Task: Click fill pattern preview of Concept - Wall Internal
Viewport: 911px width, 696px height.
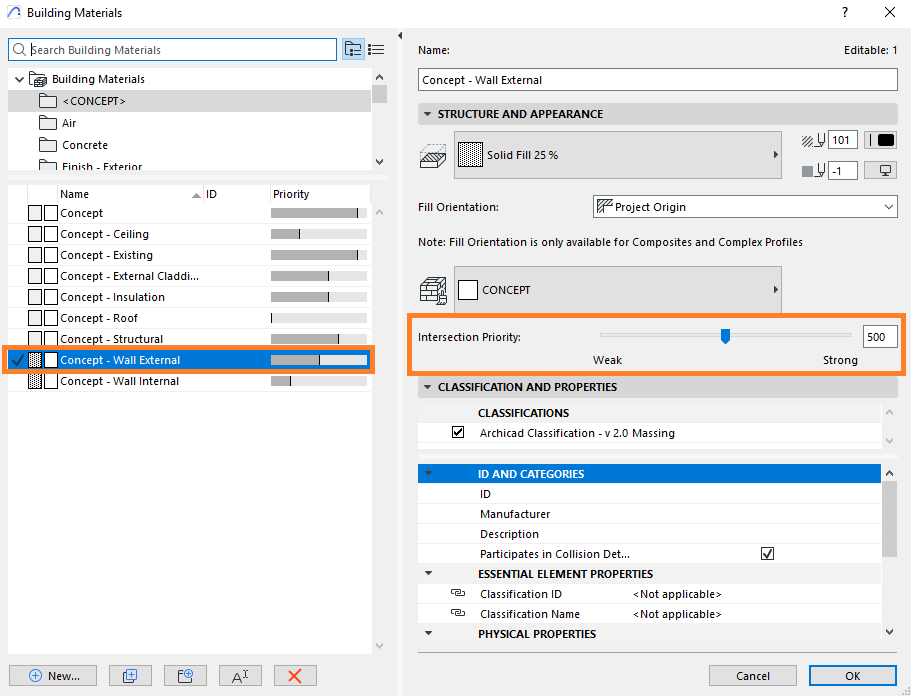Action: coord(35,381)
